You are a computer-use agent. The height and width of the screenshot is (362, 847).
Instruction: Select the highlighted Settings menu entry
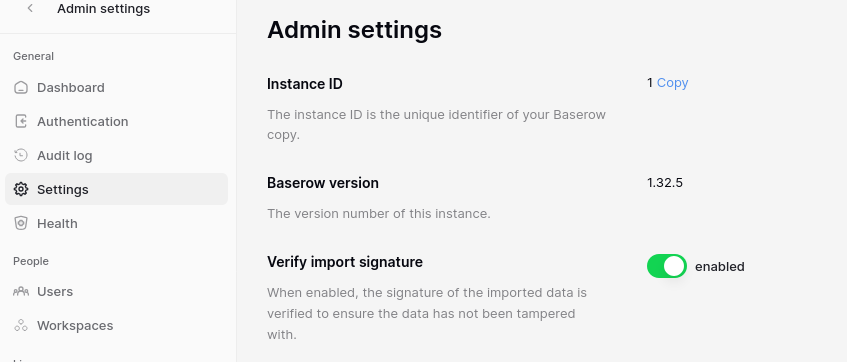click(x=116, y=189)
